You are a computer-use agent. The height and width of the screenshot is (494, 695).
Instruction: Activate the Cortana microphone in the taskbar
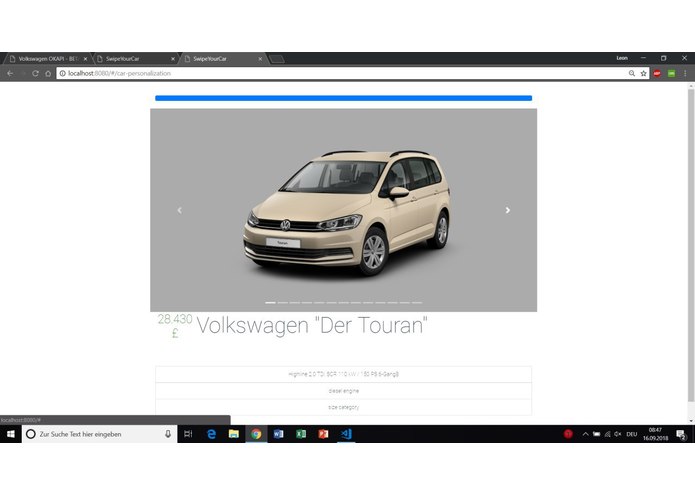click(168, 434)
